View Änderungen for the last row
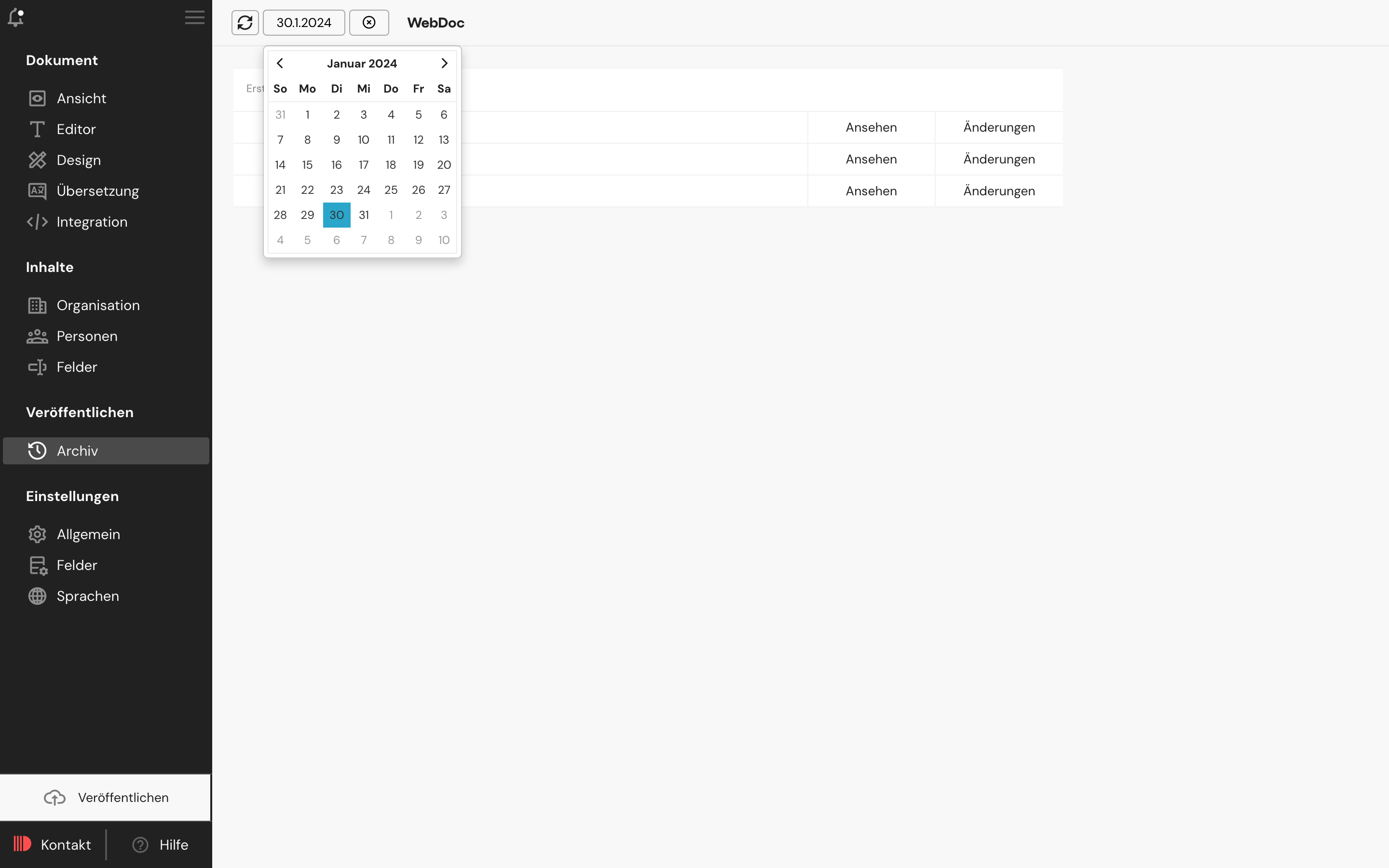1389x868 pixels. click(x=999, y=190)
